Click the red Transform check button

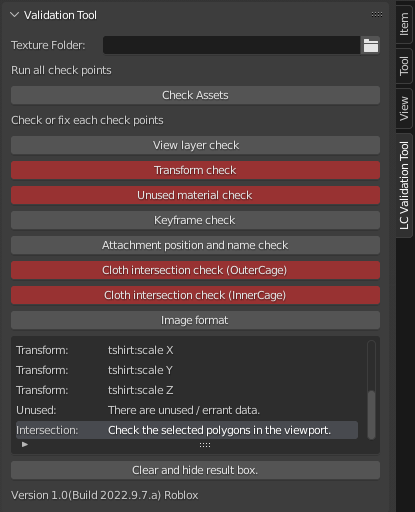[195, 170]
